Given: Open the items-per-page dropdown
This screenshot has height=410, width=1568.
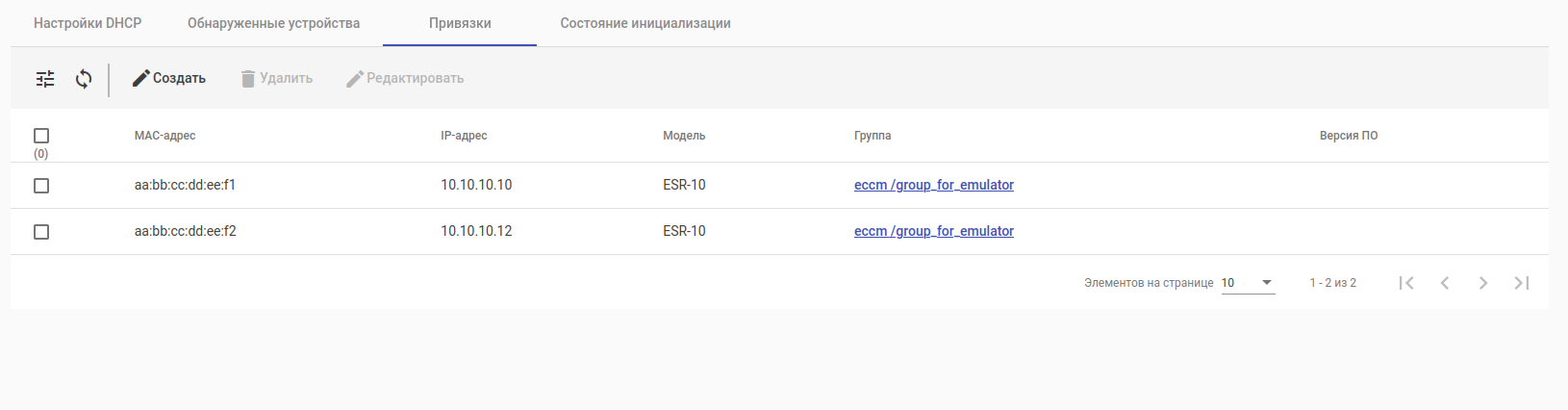Looking at the screenshot, I should [1248, 283].
